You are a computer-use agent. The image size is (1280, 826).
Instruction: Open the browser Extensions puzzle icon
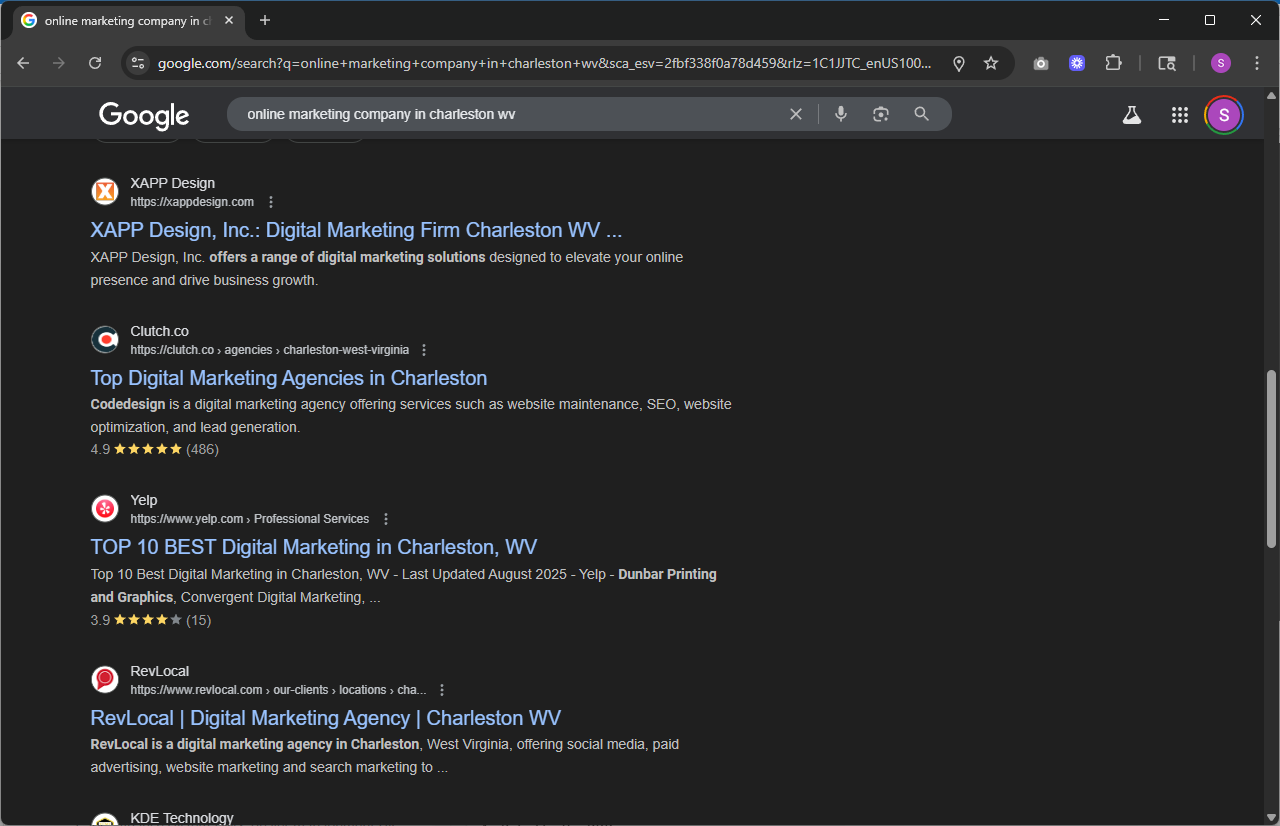tap(1113, 63)
